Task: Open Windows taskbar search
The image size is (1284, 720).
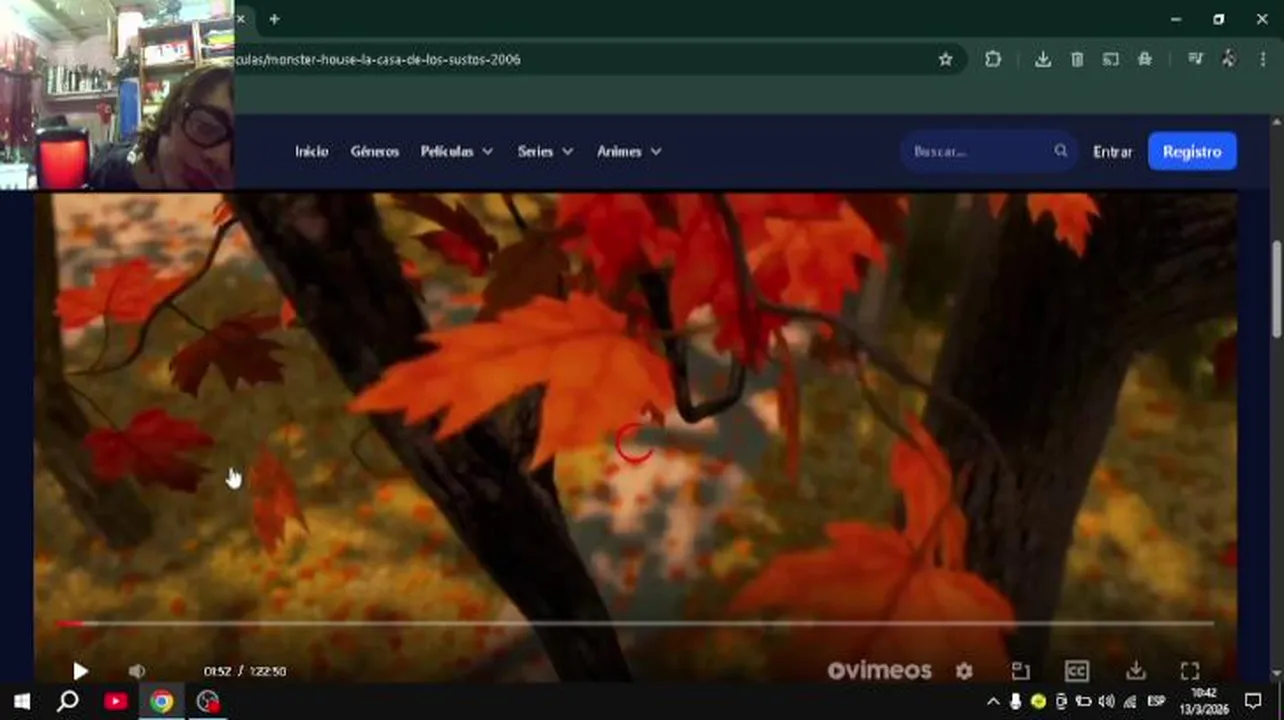Action: click(x=68, y=701)
